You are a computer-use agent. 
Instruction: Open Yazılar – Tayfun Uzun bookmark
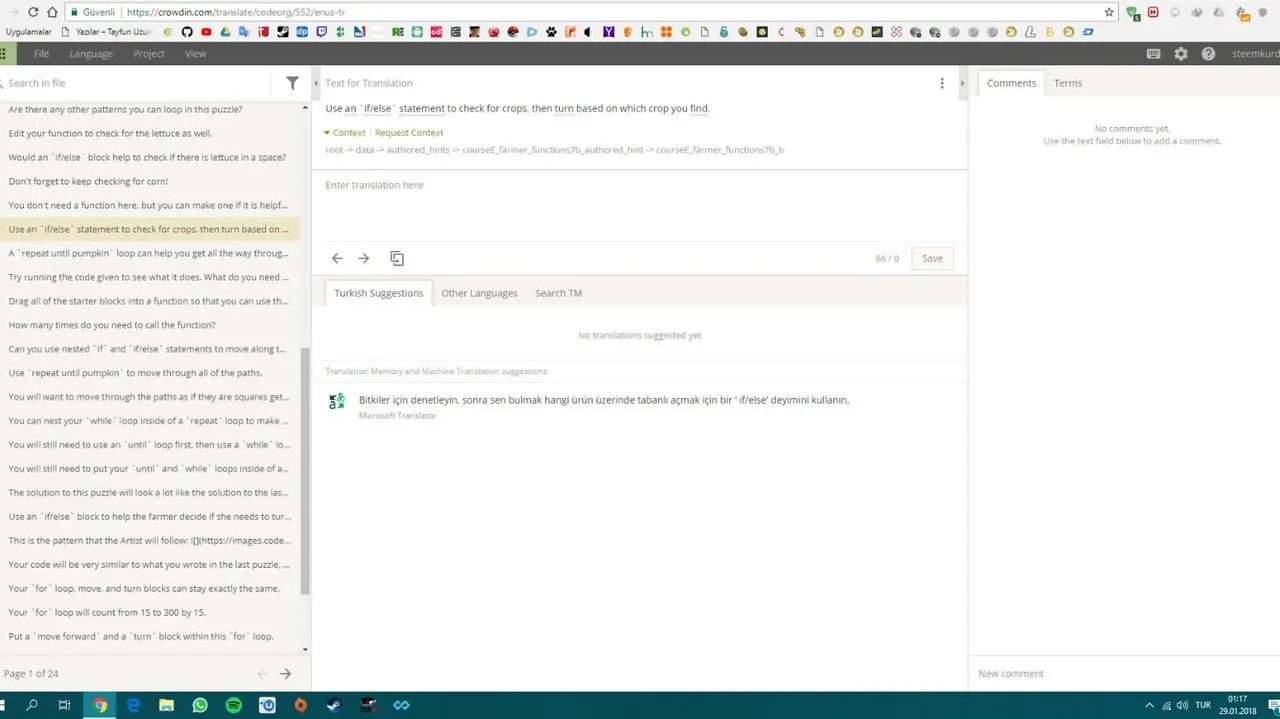(106, 32)
